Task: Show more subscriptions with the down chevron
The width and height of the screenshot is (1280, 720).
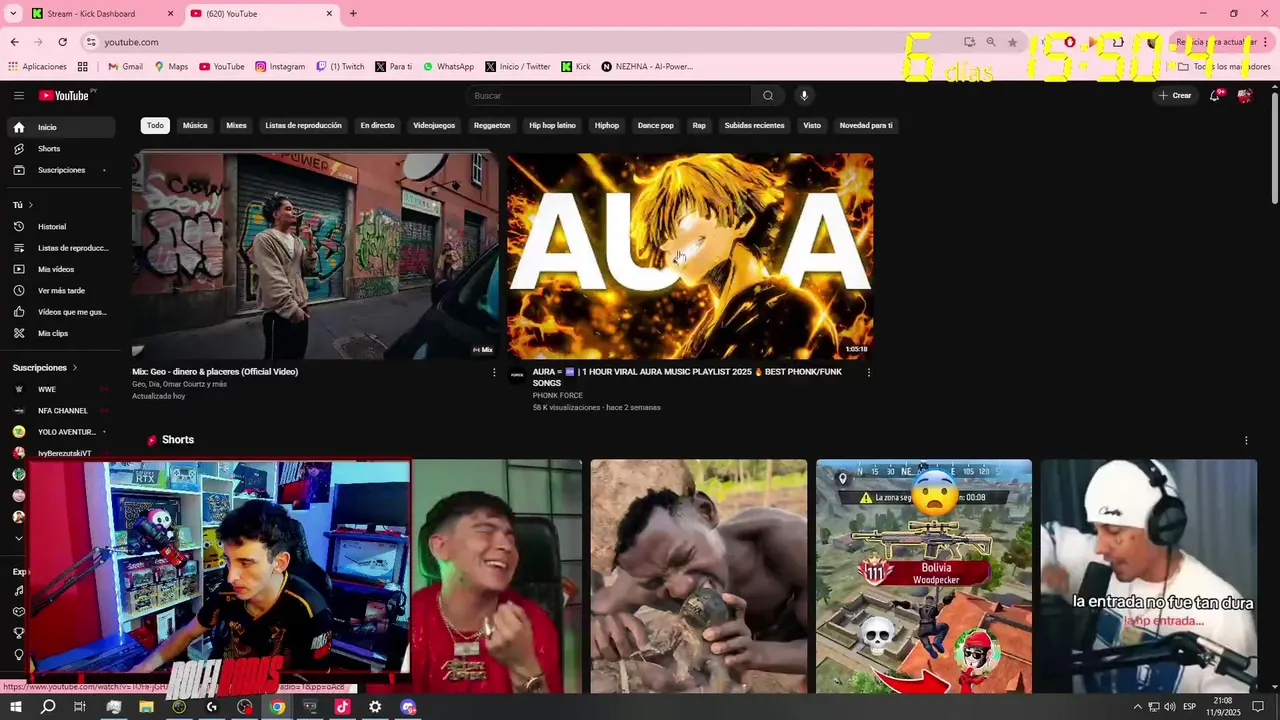Action: click(18, 538)
